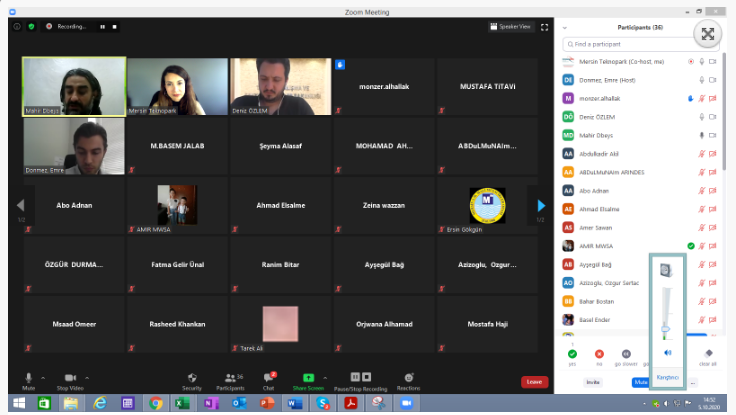This screenshot has width=736, height=415.
Task: Click the green encryption shield icon
Action: 31,27
